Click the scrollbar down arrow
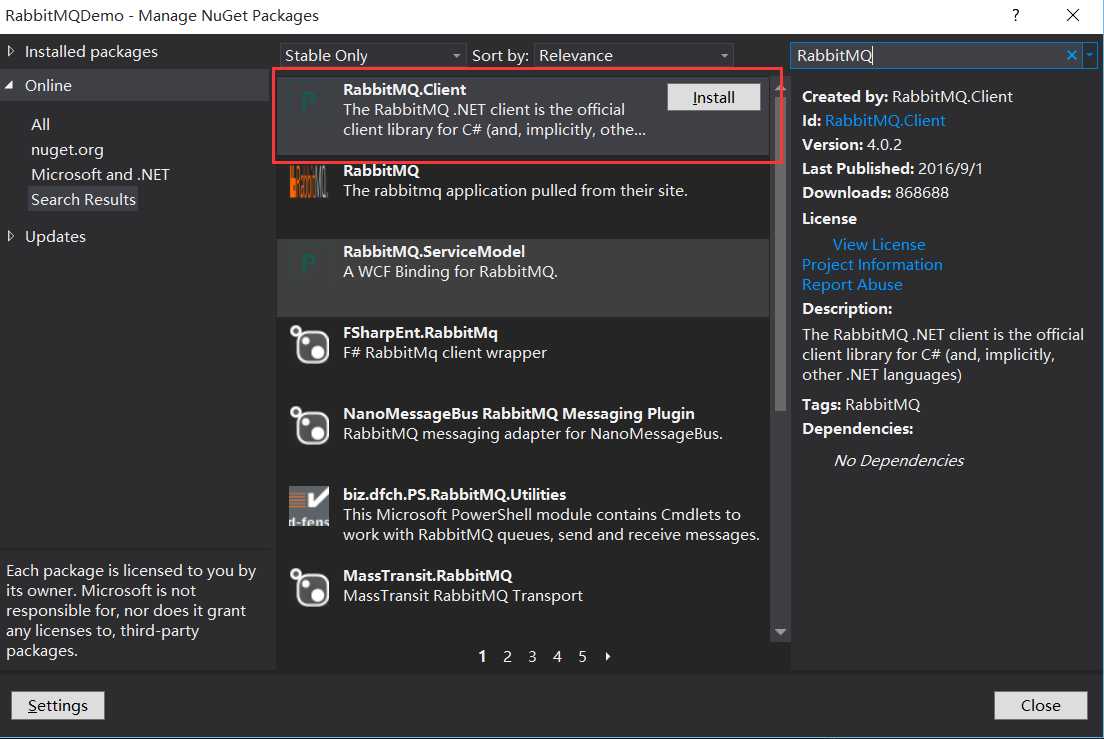 coord(780,632)
